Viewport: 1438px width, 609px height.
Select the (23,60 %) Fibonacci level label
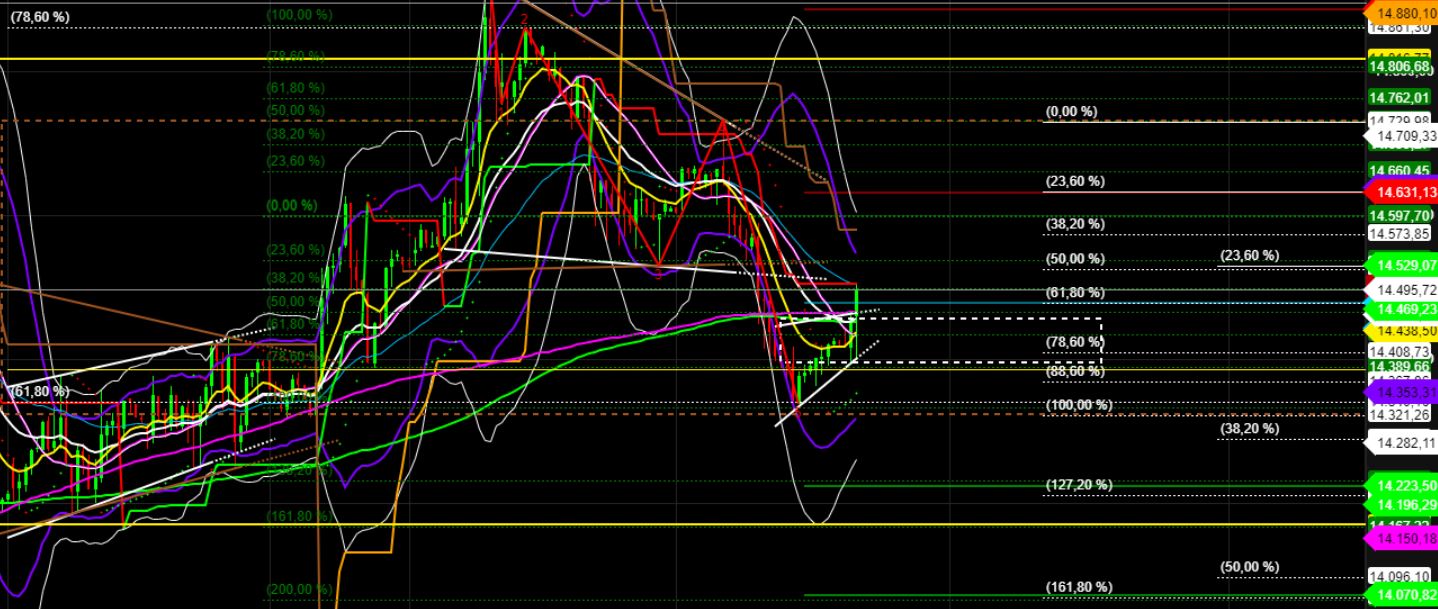coord(1075,181)
